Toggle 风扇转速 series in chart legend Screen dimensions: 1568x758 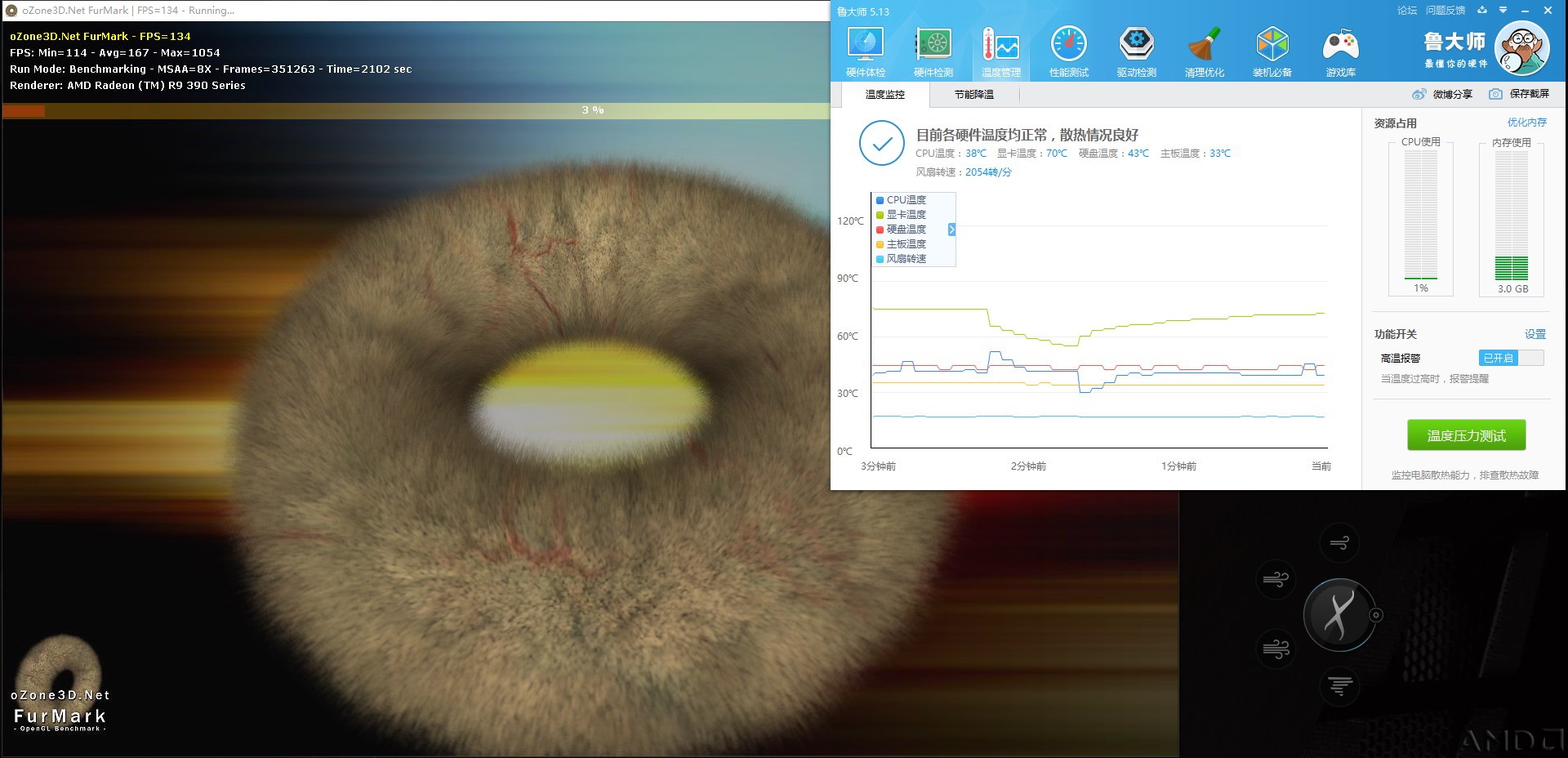click(x=901, y=259)
